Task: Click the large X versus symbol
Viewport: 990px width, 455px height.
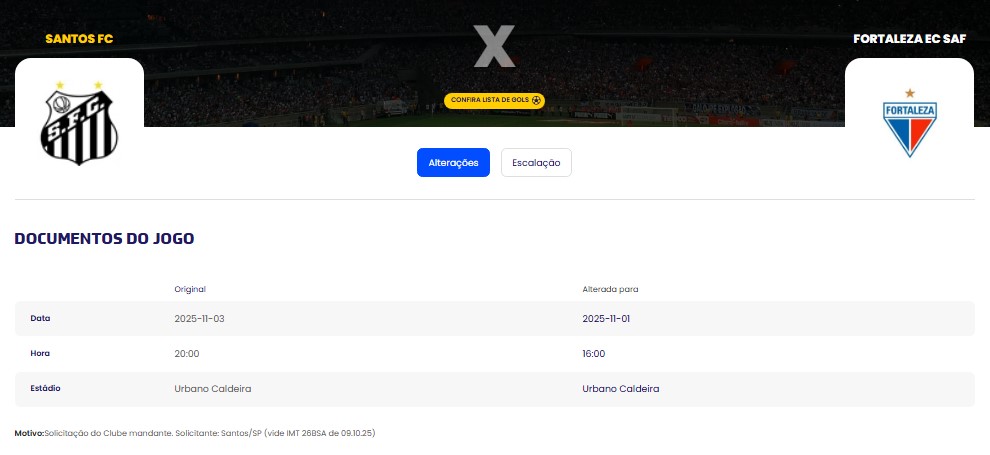Action: tap(494, 47)
